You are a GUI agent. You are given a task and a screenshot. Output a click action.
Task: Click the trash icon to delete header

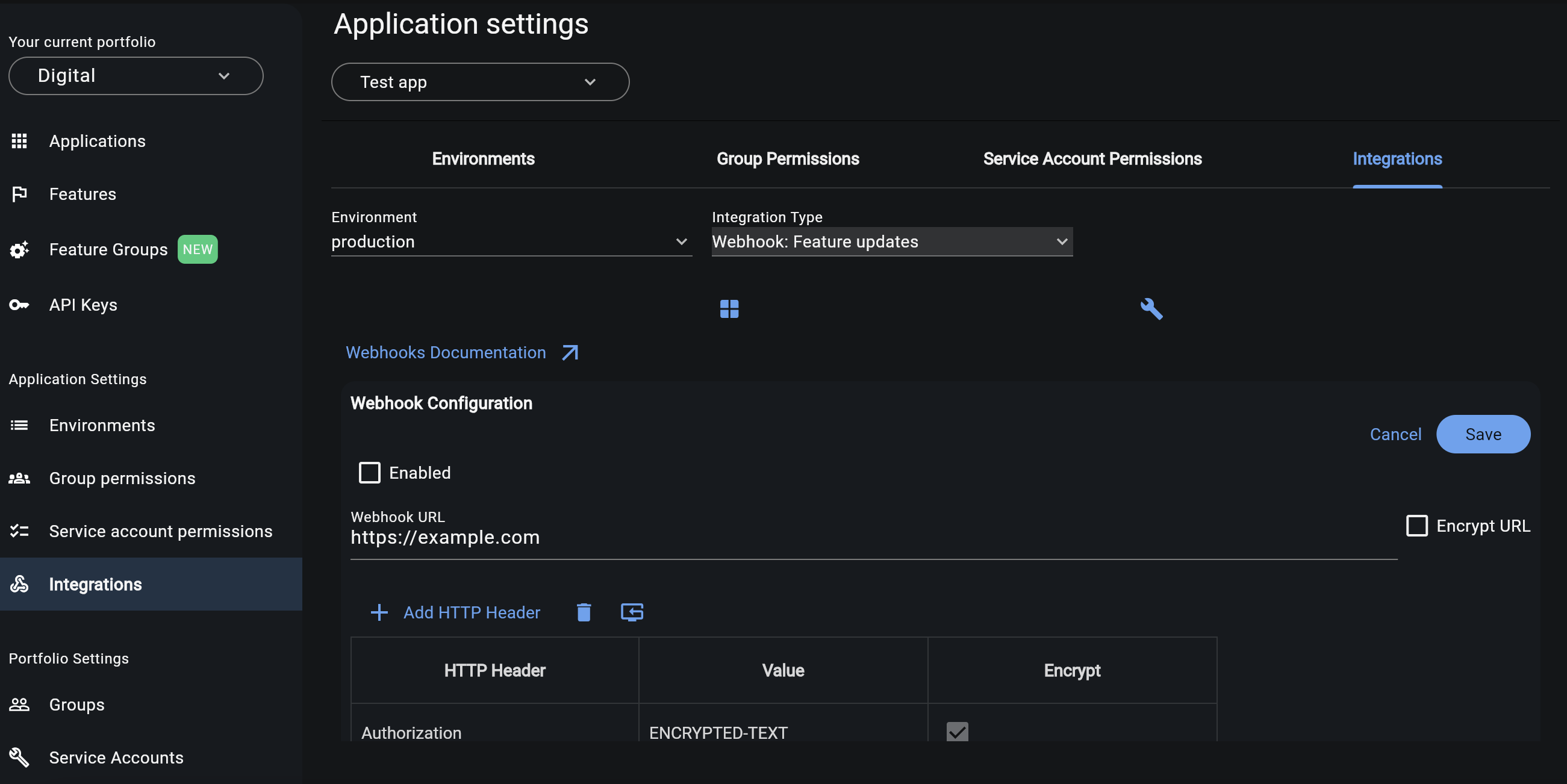tap(583, 612)
